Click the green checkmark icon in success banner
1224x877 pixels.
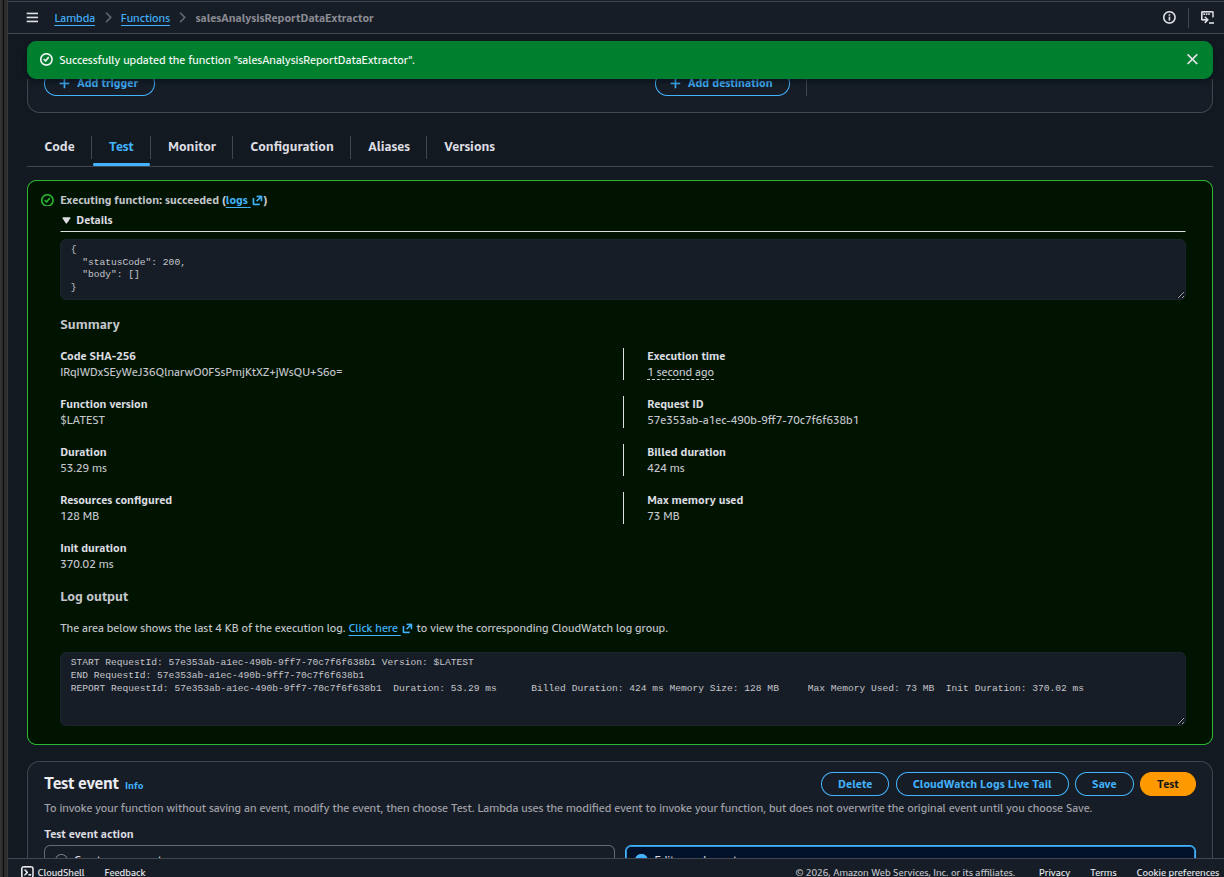tap(46, 60)
